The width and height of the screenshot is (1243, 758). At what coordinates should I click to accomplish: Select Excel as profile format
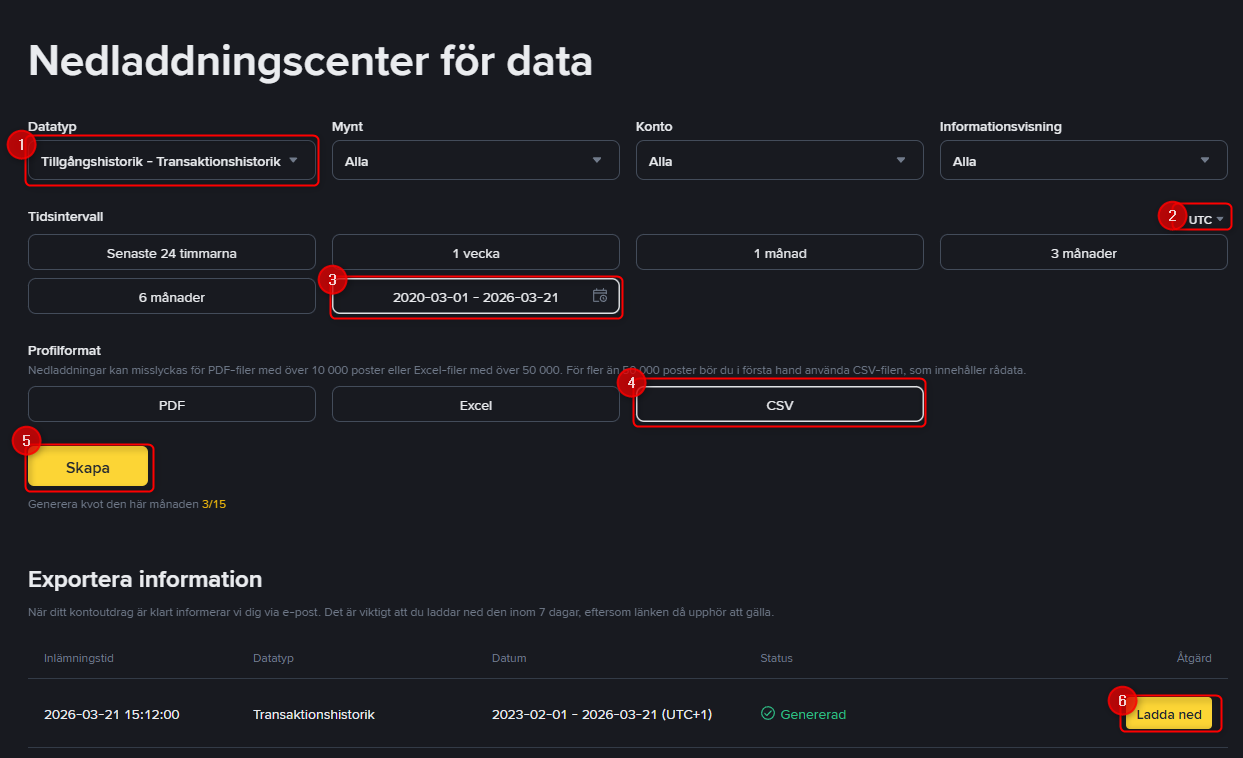coord(475,404)
